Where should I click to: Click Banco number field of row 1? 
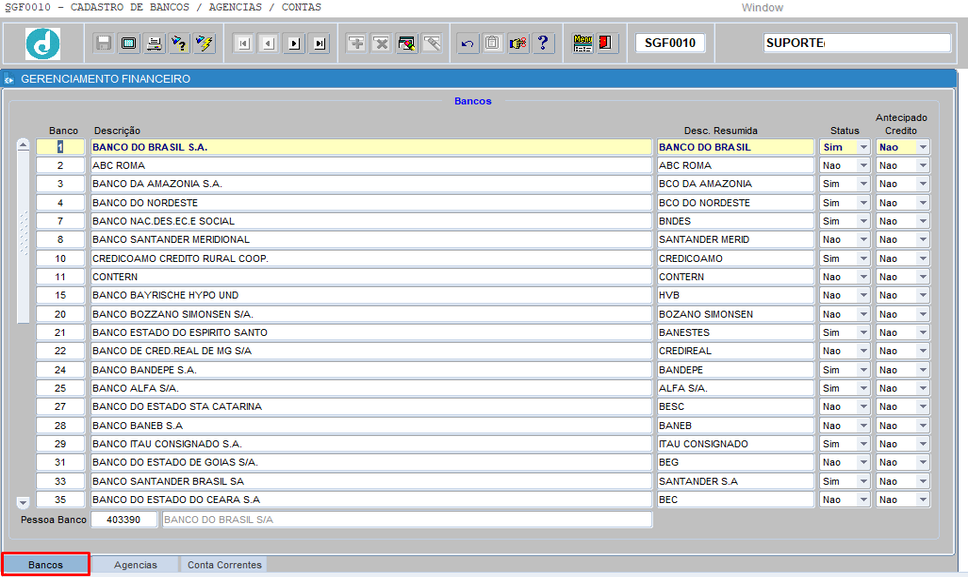(x=60, y=147)
